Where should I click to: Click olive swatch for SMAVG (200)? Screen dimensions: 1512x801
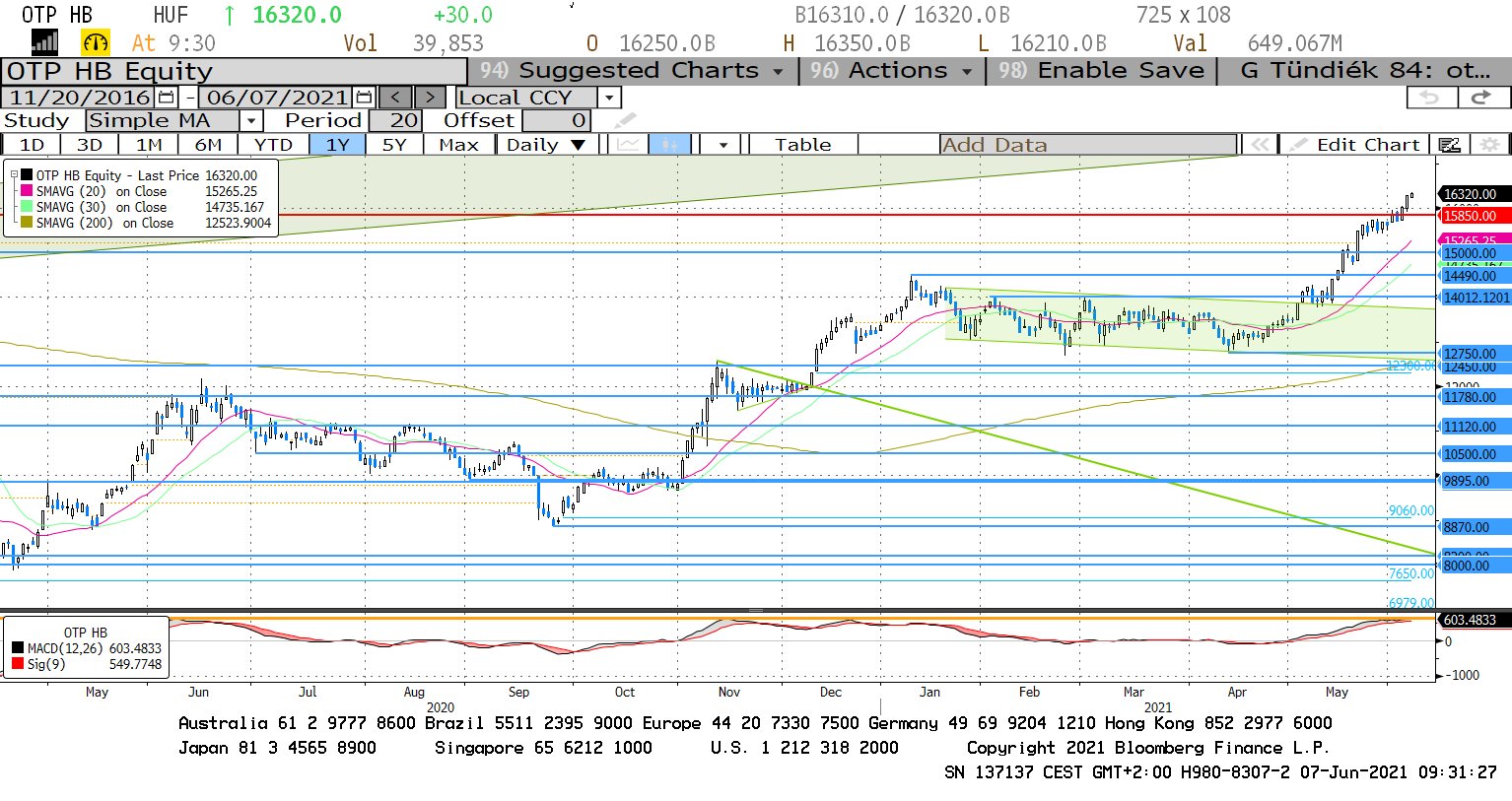click(27, 223)
